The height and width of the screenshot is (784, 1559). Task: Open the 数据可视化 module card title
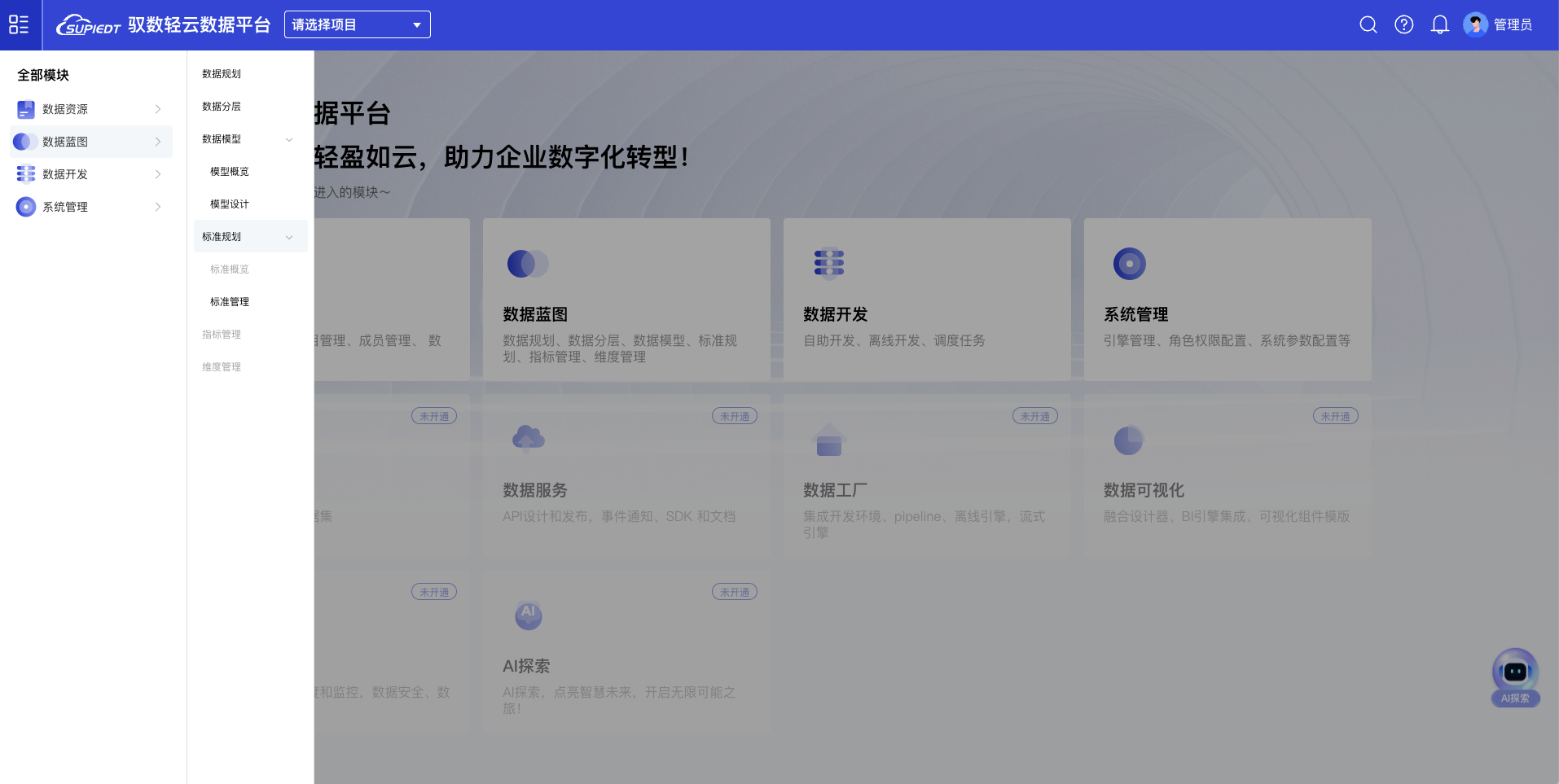[1144, 490]
